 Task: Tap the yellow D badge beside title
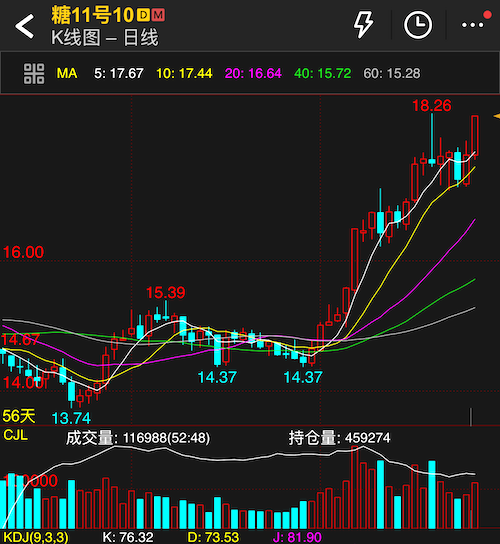coord(143,15)
